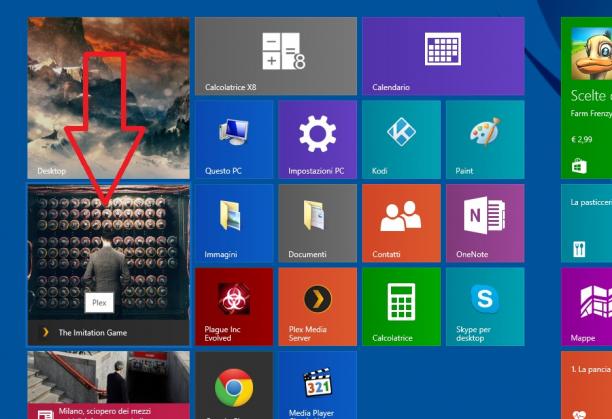Open the OneNote tile

tap(485, 223)
